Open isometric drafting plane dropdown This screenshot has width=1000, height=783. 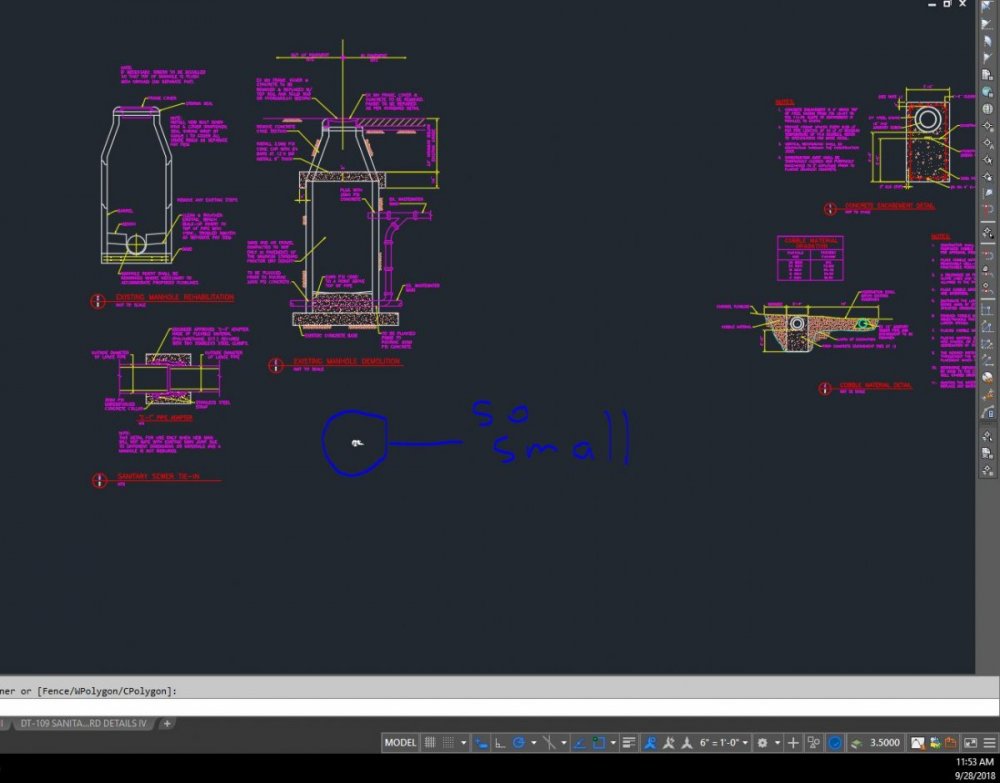click(564, 743)
